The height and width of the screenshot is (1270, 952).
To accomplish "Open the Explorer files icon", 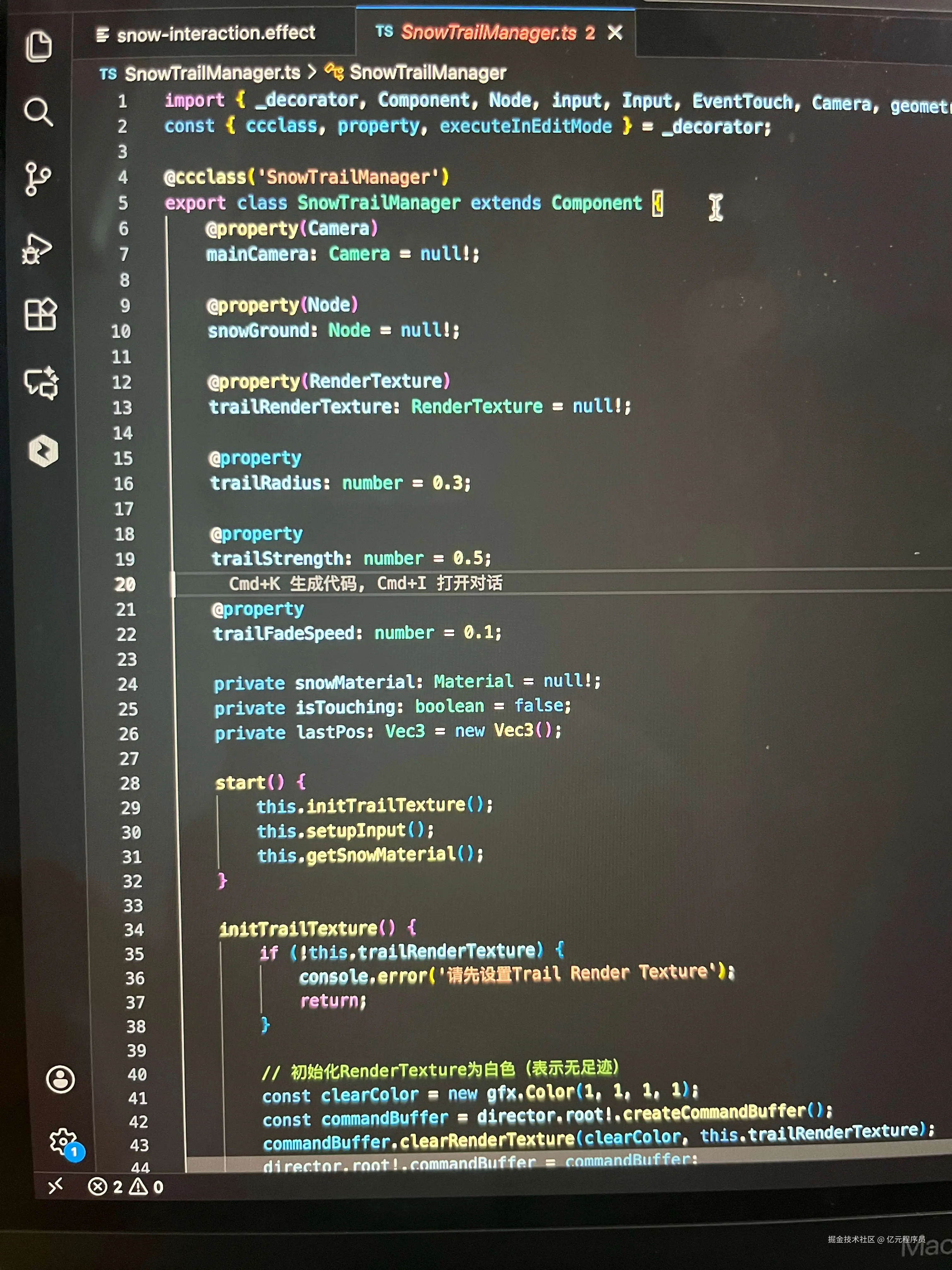I will point(38,47).
